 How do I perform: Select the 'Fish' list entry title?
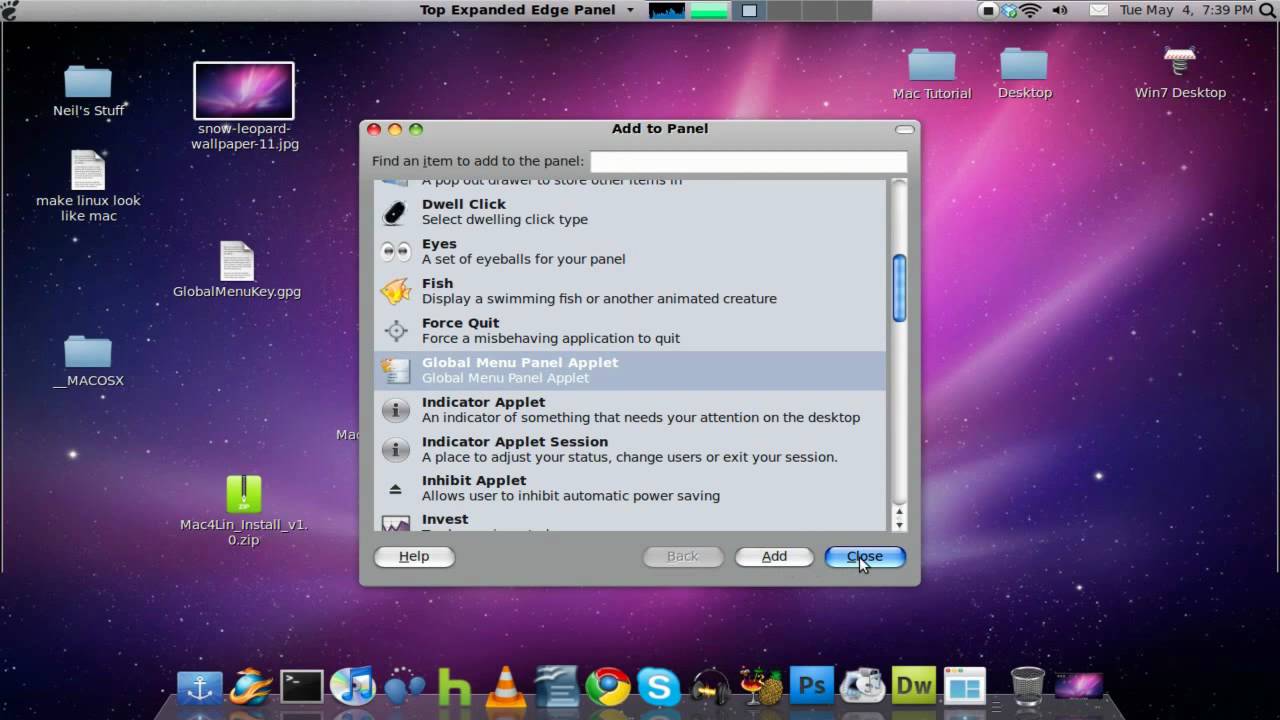click(x=437, y=284)
